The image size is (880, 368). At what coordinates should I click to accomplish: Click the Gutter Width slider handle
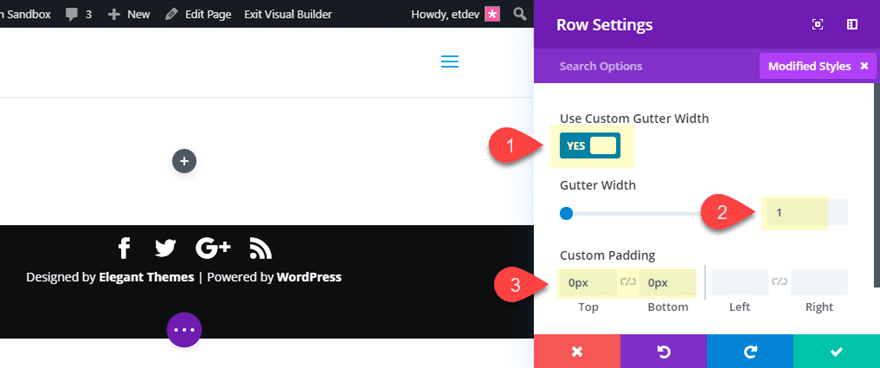566,213
